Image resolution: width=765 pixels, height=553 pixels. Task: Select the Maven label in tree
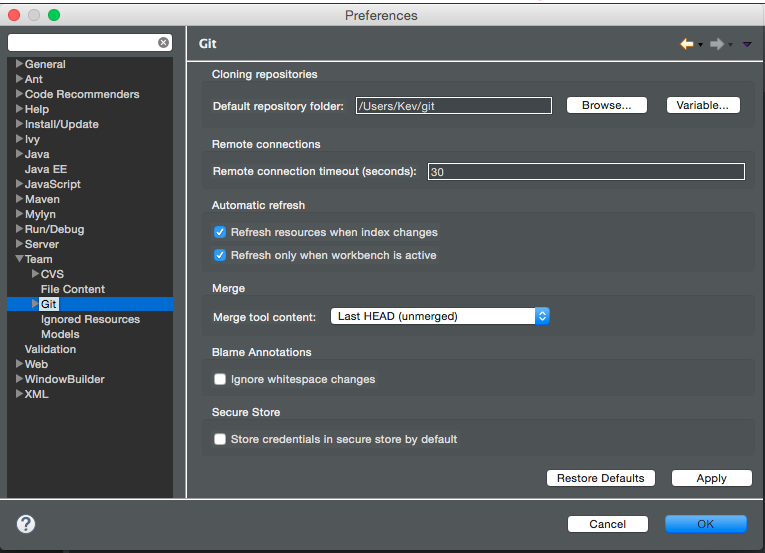coord(42,199)
